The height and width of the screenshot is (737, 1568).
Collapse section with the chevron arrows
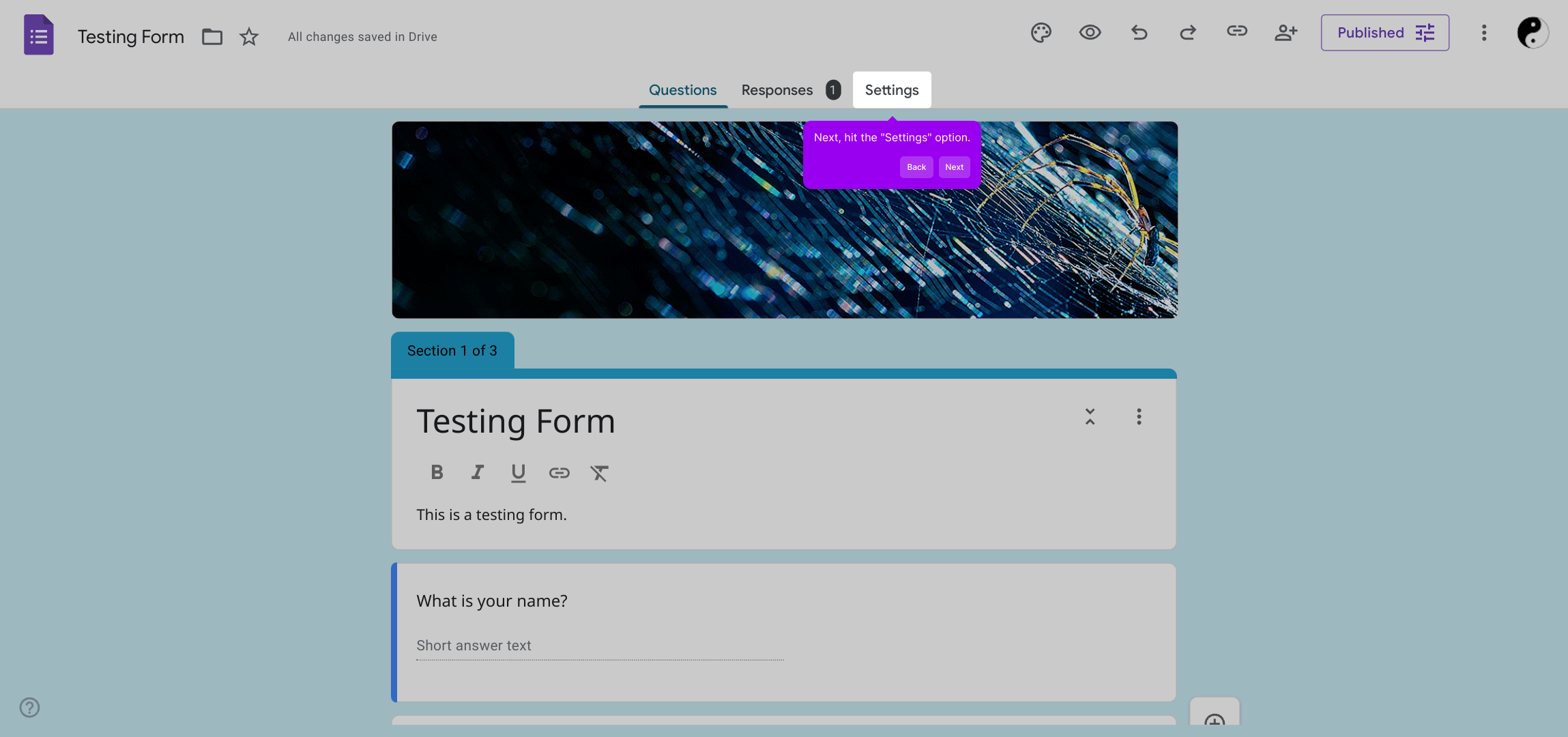pyautogui.click(x=1090, y=416)
